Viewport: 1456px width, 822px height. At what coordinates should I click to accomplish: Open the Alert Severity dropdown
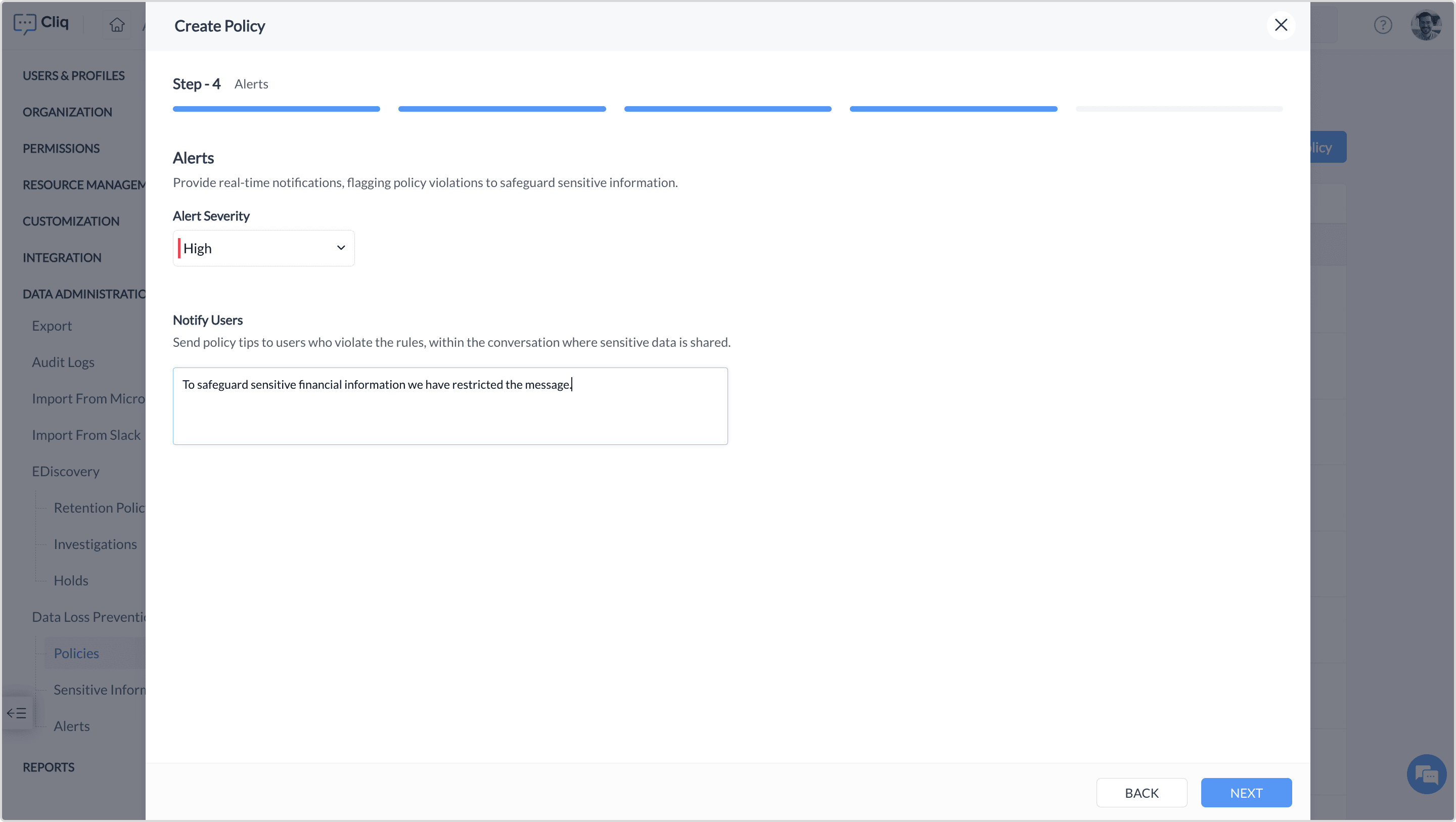[263, 248]
